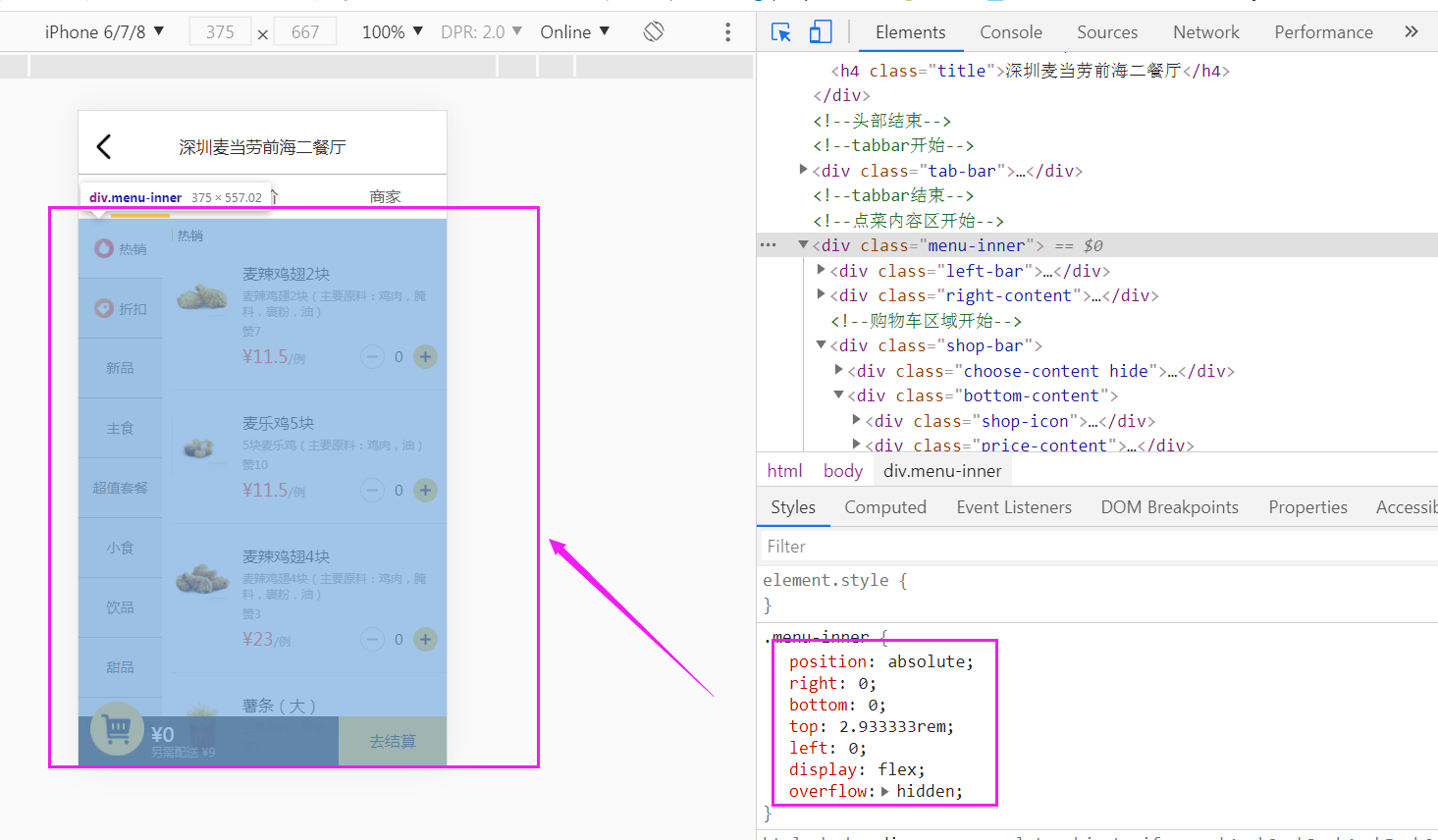Image resolution: width=1438 pixels, height=840 pixels.
Task: Open the Network tab
Action: point(1206,31)
